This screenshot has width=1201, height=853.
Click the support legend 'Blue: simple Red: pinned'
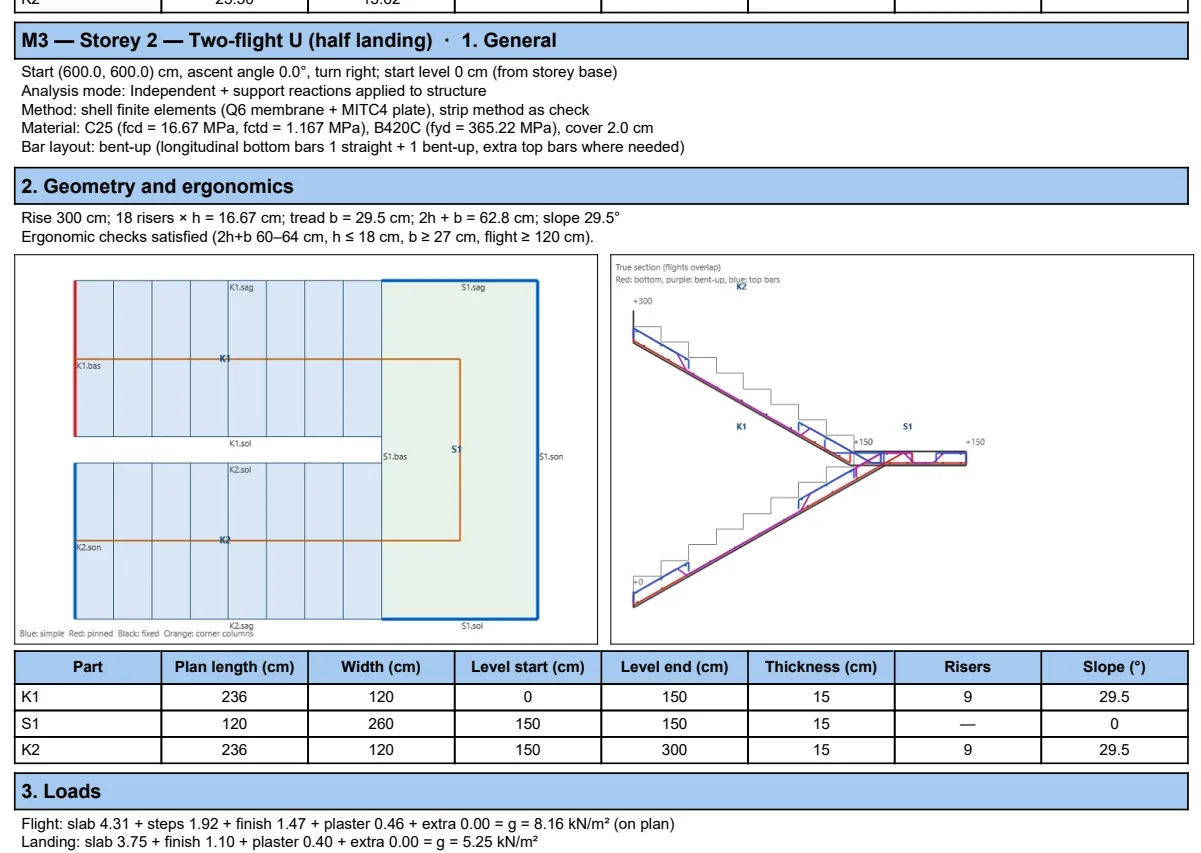click(x=136, y=633)
